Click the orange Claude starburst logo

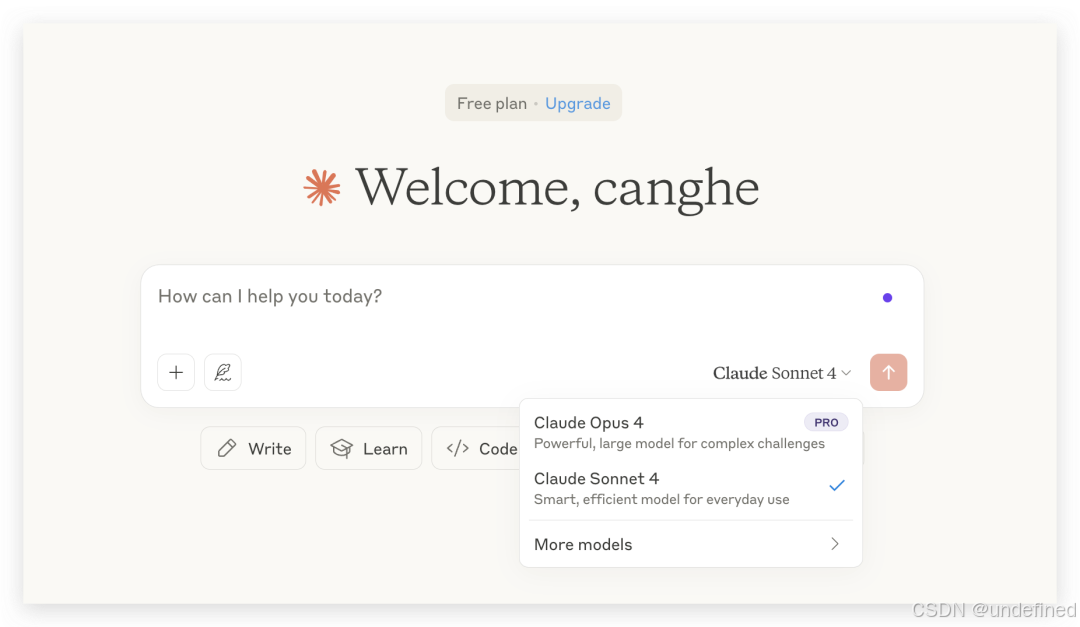[322, 187]
